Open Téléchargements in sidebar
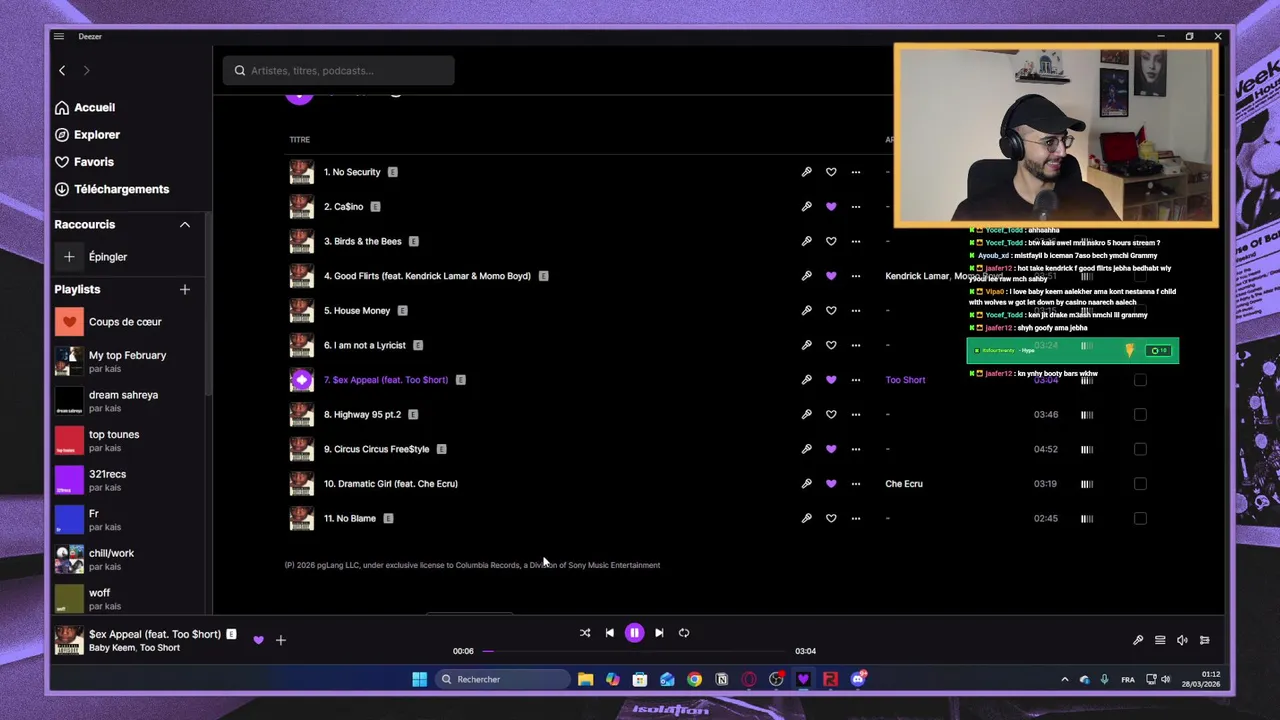Viewport: 1280px width, 720px height. click(112, 189)
